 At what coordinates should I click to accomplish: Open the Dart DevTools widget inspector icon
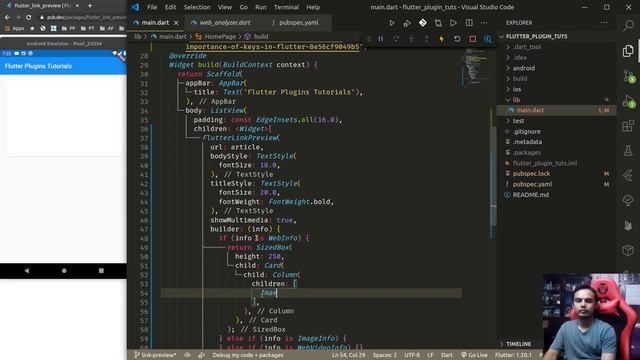(487, 39)
